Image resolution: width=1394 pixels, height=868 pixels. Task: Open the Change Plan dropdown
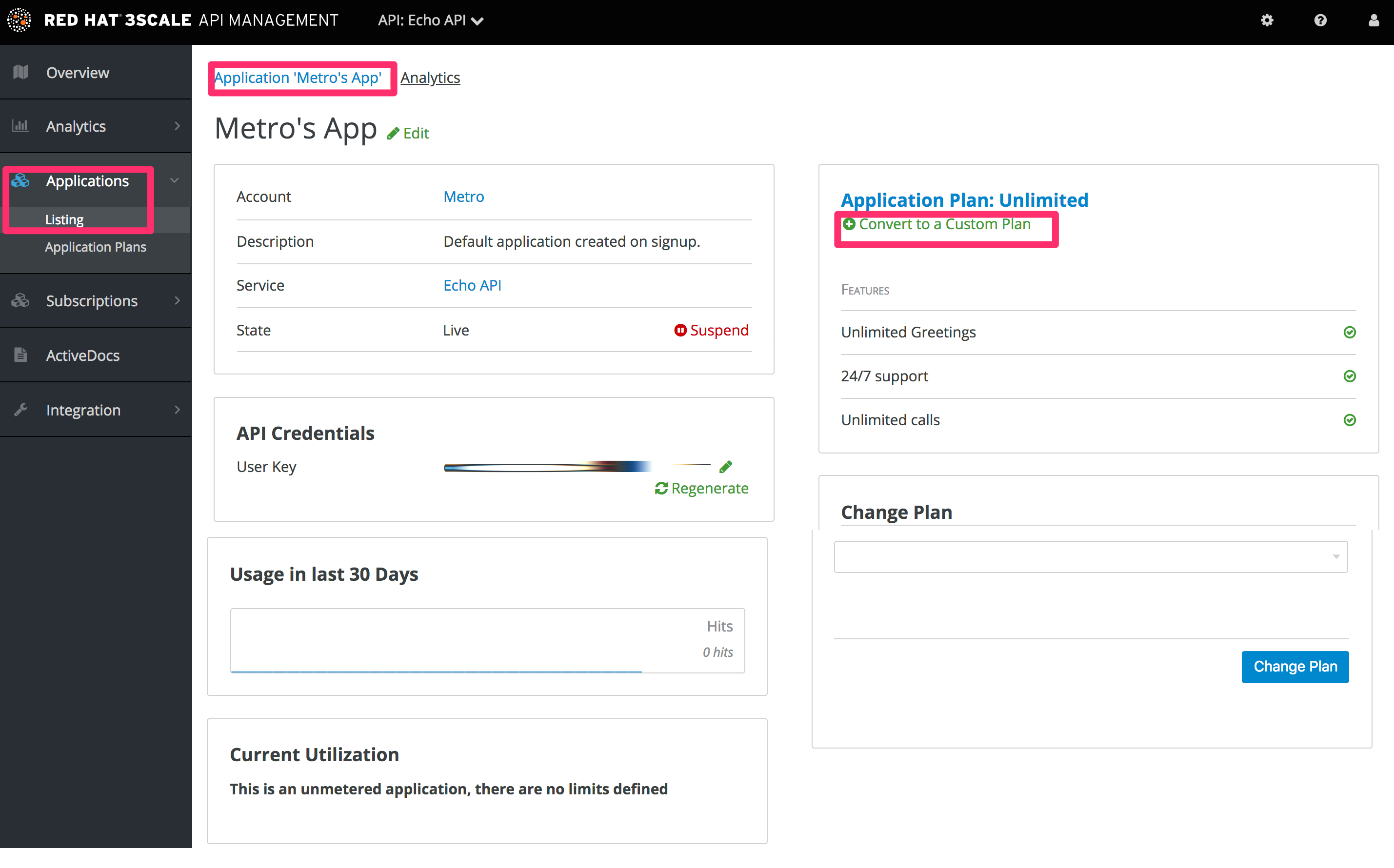pyautogui.click(x=1091, y=556)
